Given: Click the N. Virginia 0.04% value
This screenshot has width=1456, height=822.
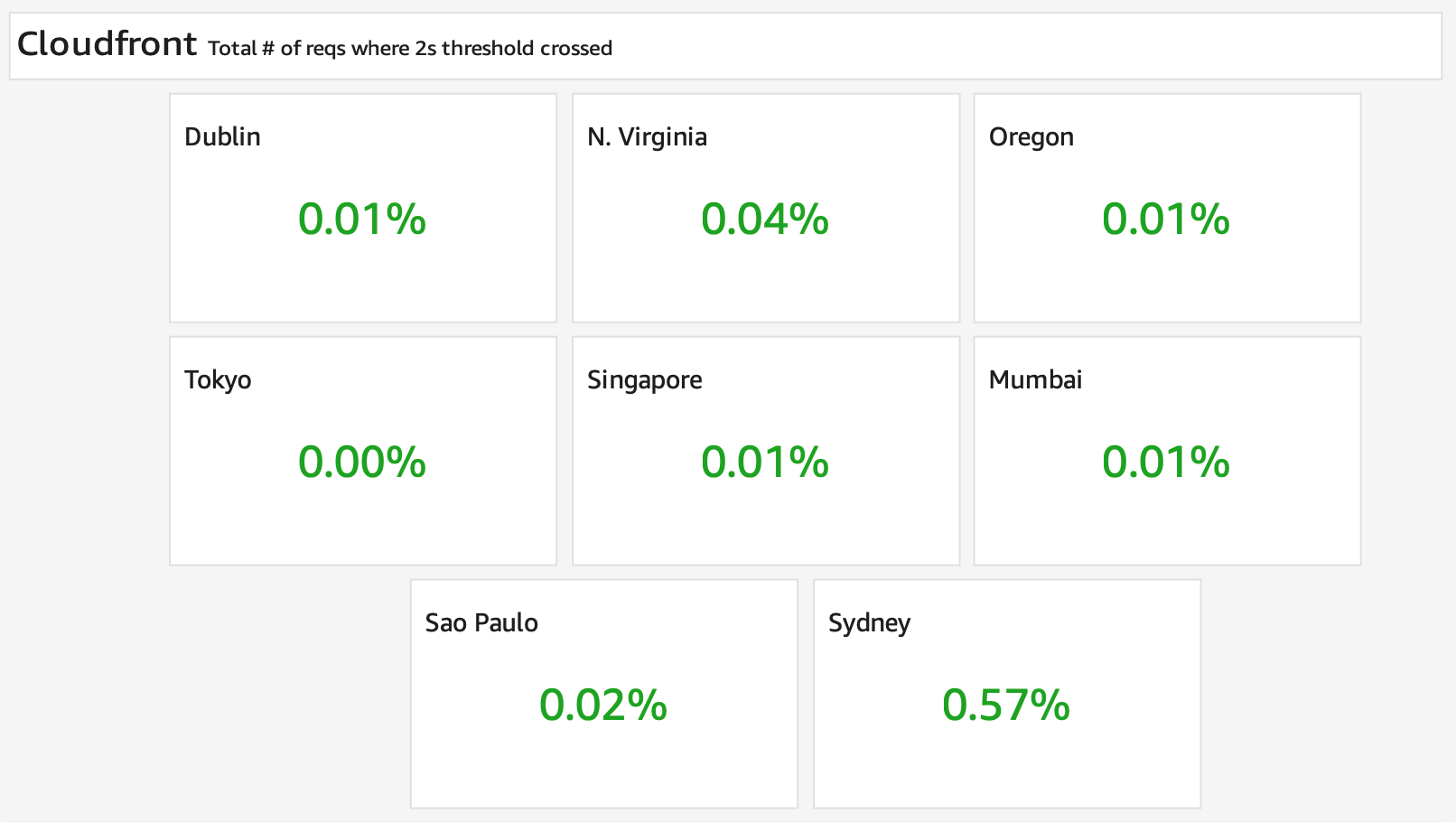Looking at the screenshot, I should coord(765,220).
